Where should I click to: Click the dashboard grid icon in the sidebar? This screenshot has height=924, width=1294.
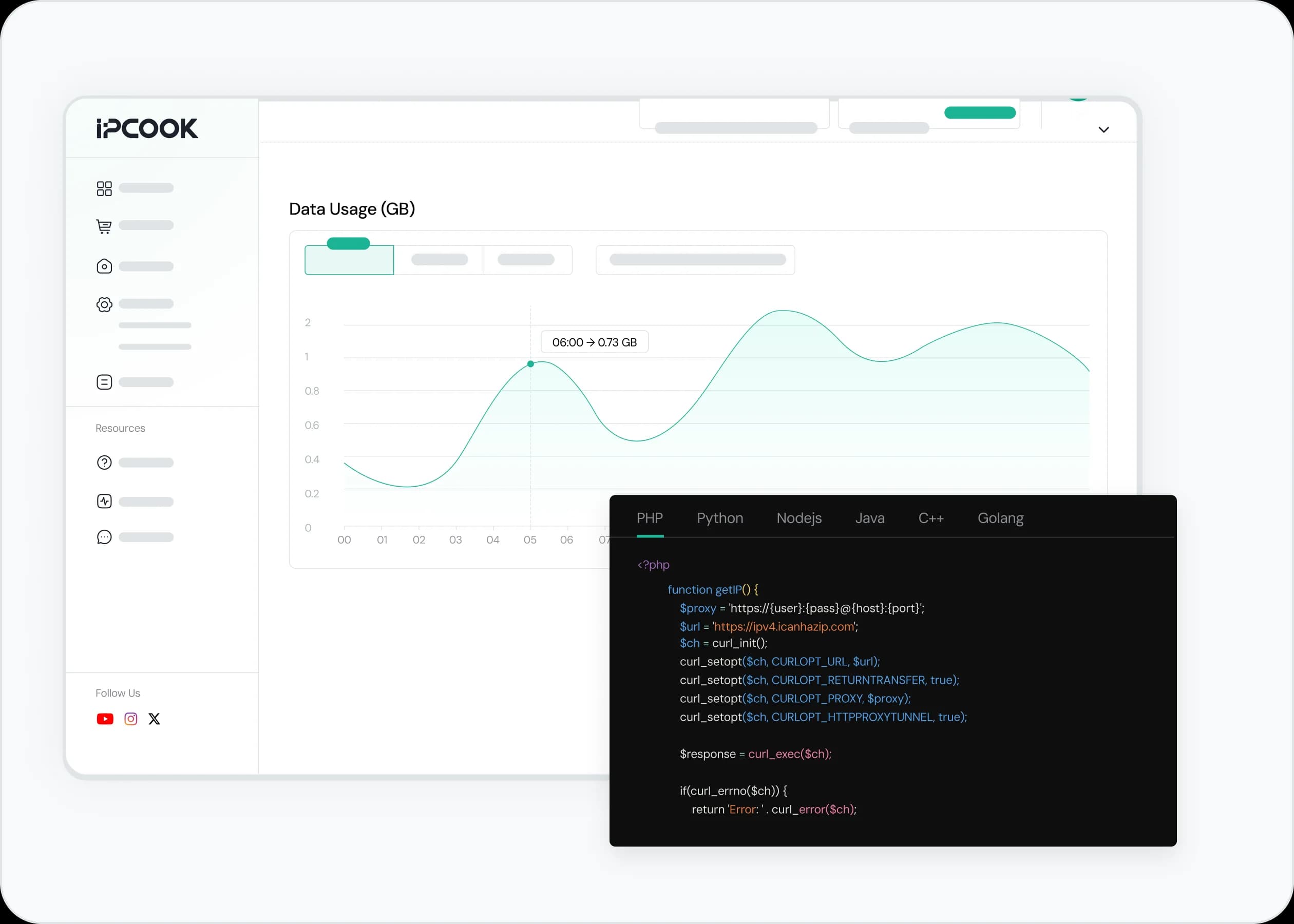tap(104, 188)
